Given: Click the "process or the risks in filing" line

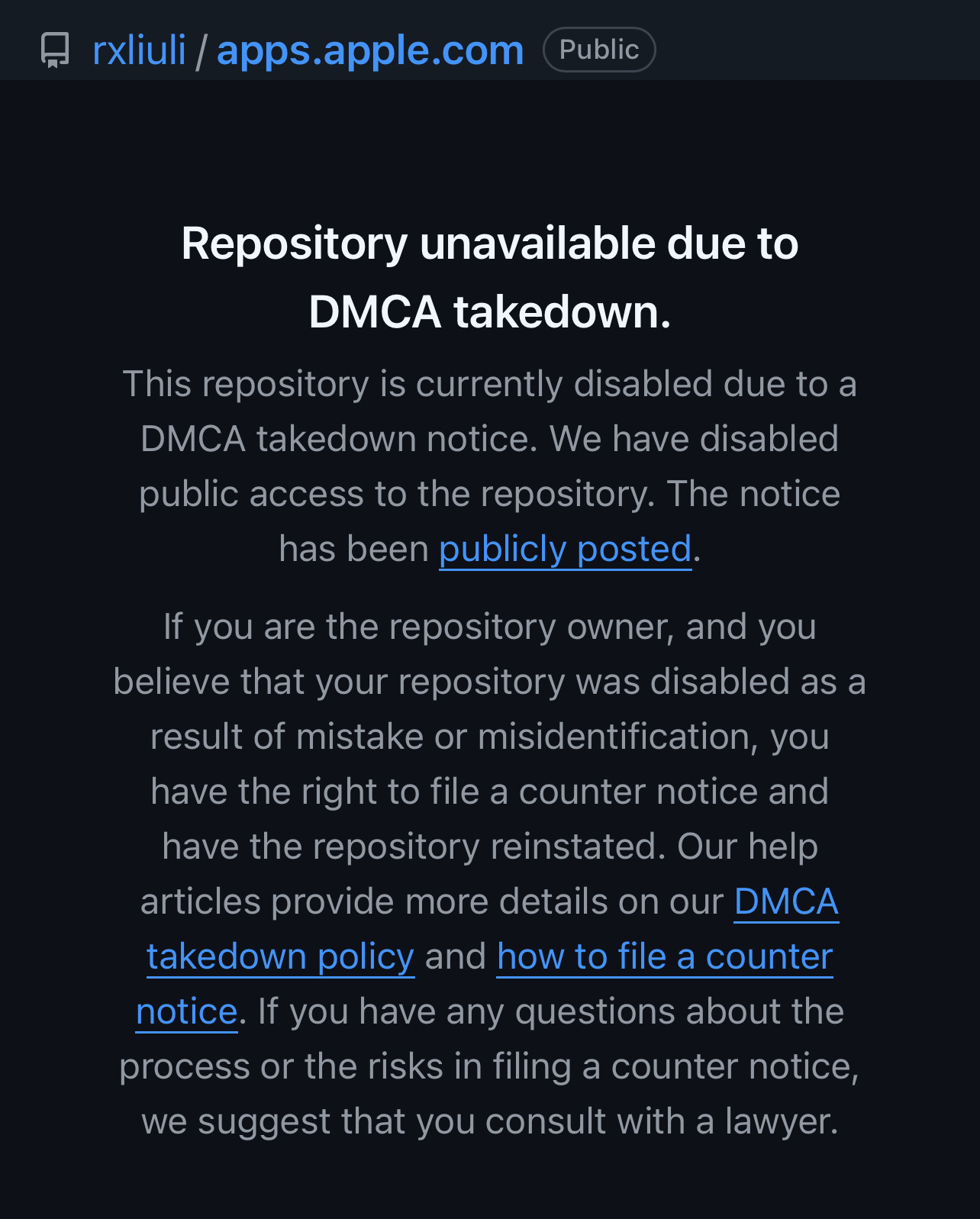Looking at the screenshot, I should tap(489, 1066).
